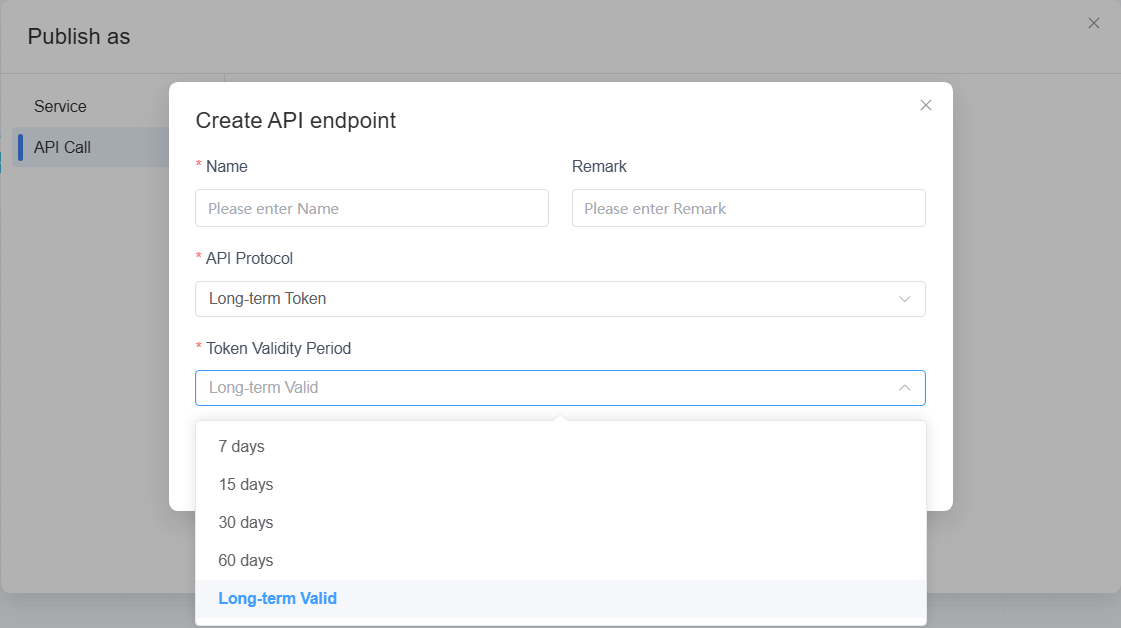Click the API Protocol label
Screen dimensions: 1121x628
249,258
